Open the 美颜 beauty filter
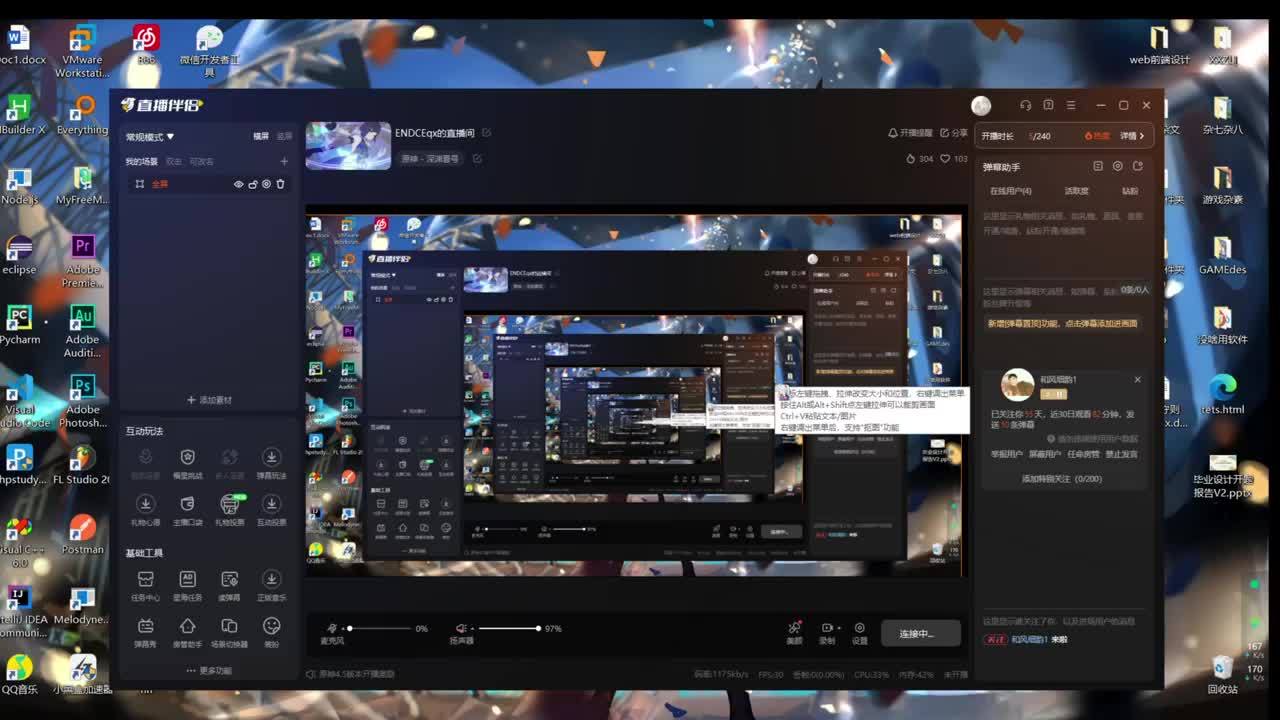The image size is (1280, 720). click(794, 633)
